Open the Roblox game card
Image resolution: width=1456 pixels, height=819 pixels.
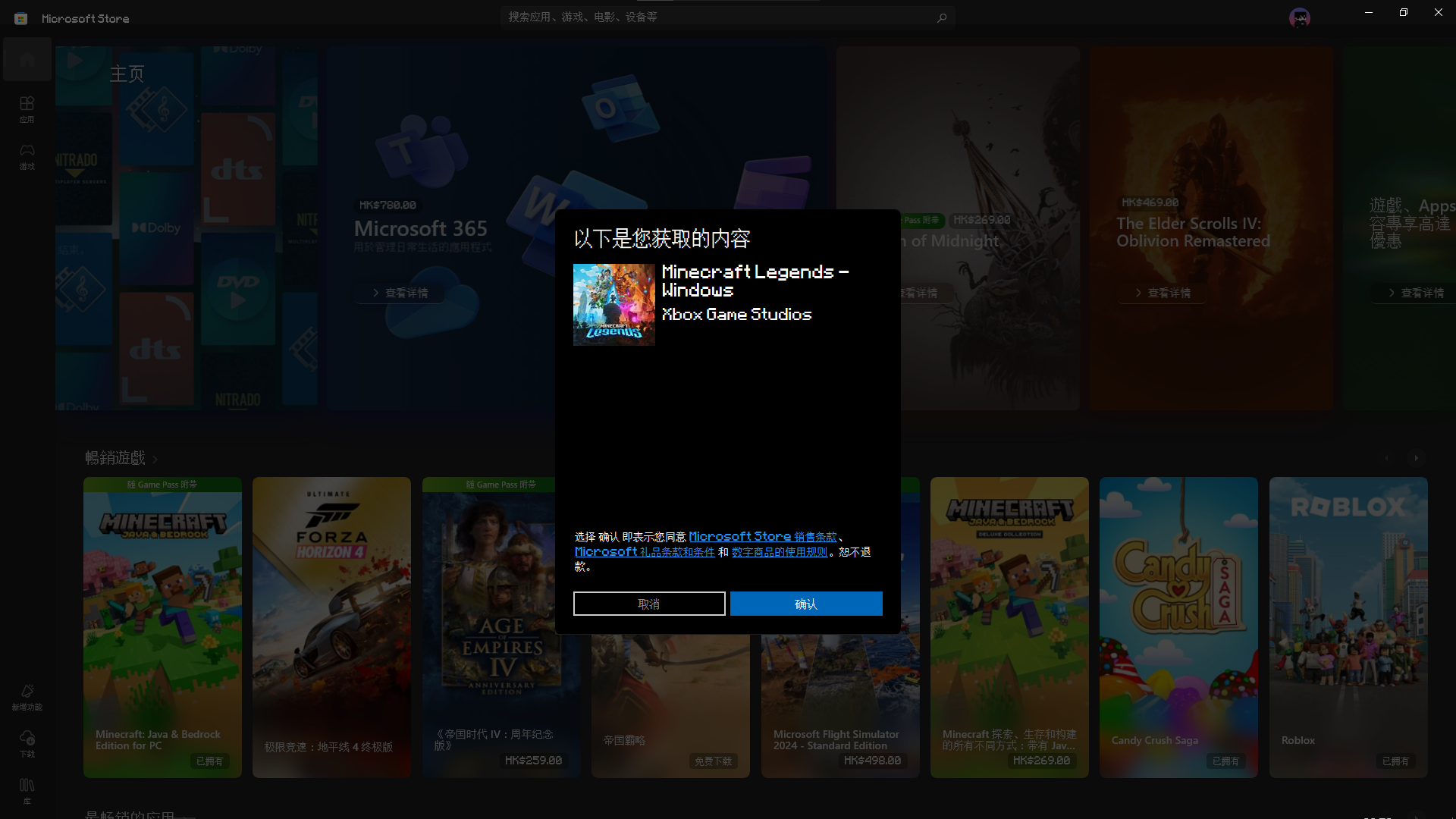tap(1348, 627)
